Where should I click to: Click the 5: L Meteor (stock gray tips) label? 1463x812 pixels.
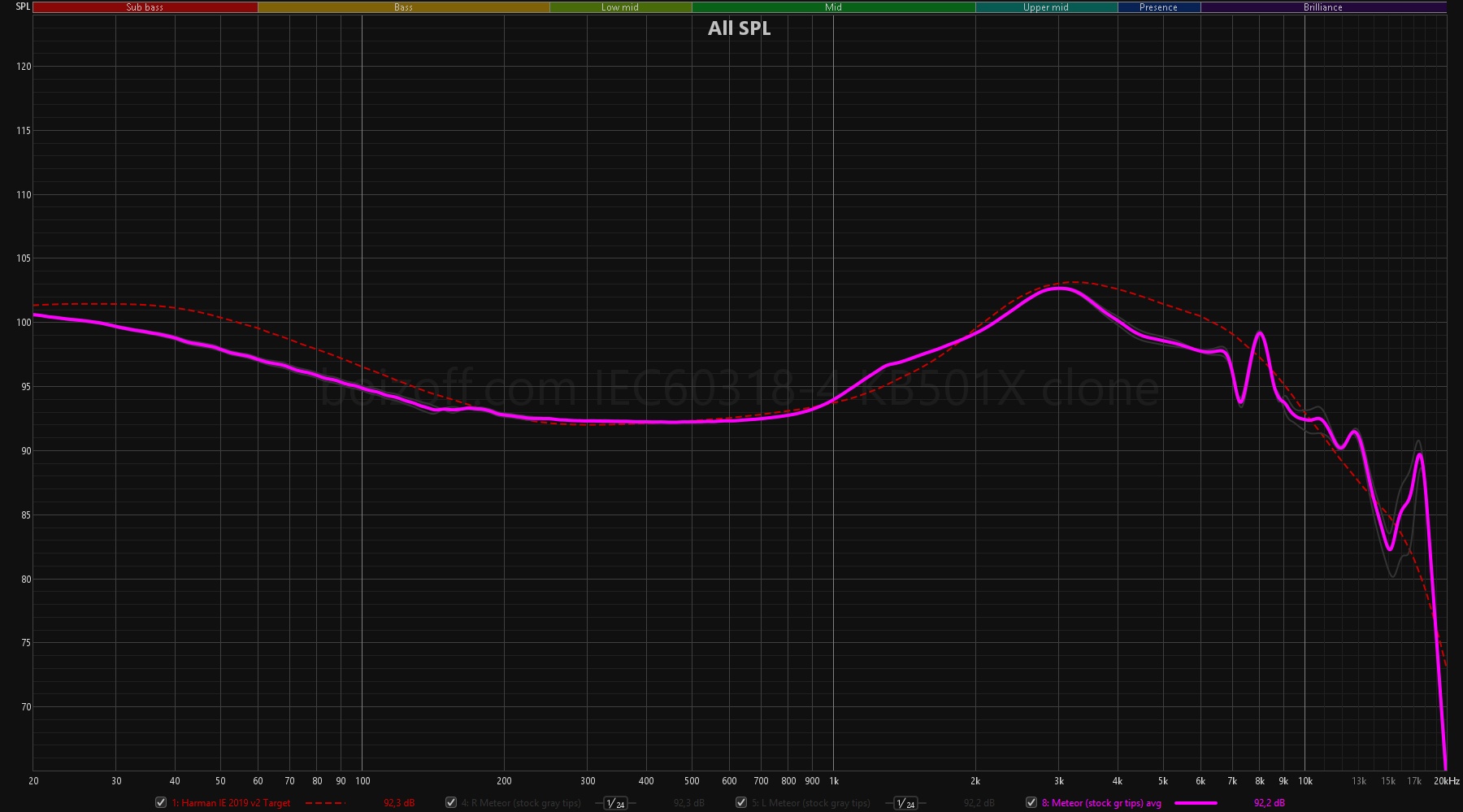(x=810, y=803)
